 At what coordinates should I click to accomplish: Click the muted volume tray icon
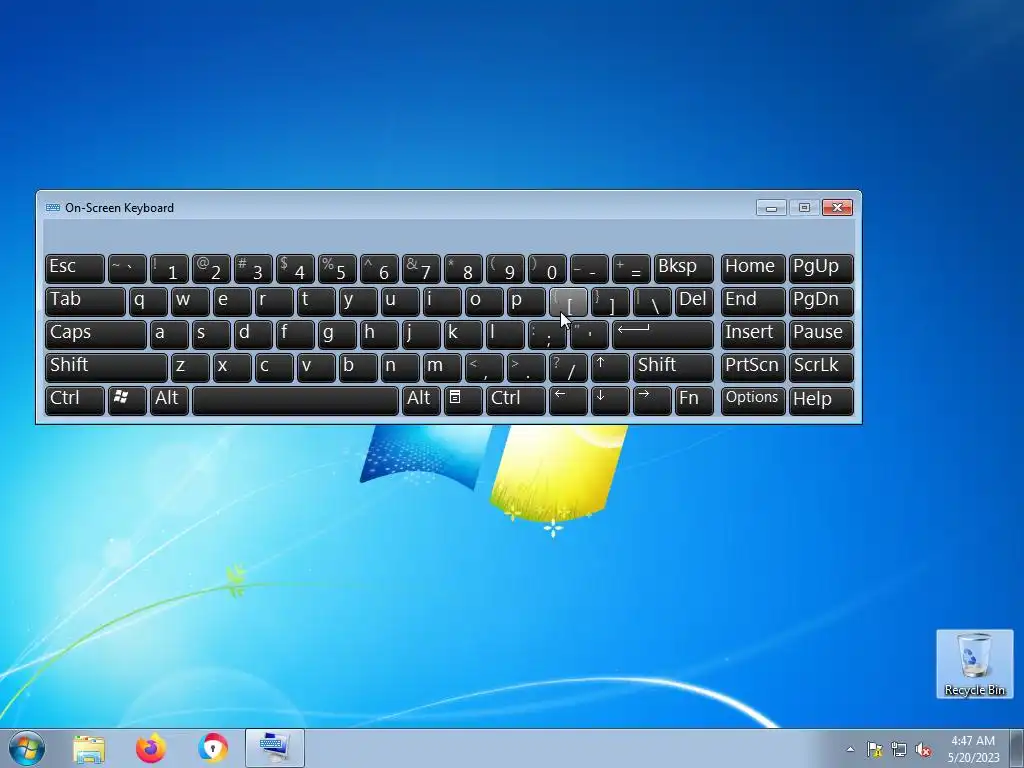point(923,749)
